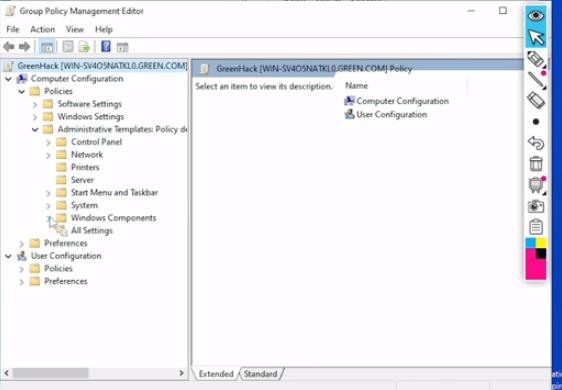Switch to the Extended tab
The height and width of the screenshot is (390, 562).
216,374
